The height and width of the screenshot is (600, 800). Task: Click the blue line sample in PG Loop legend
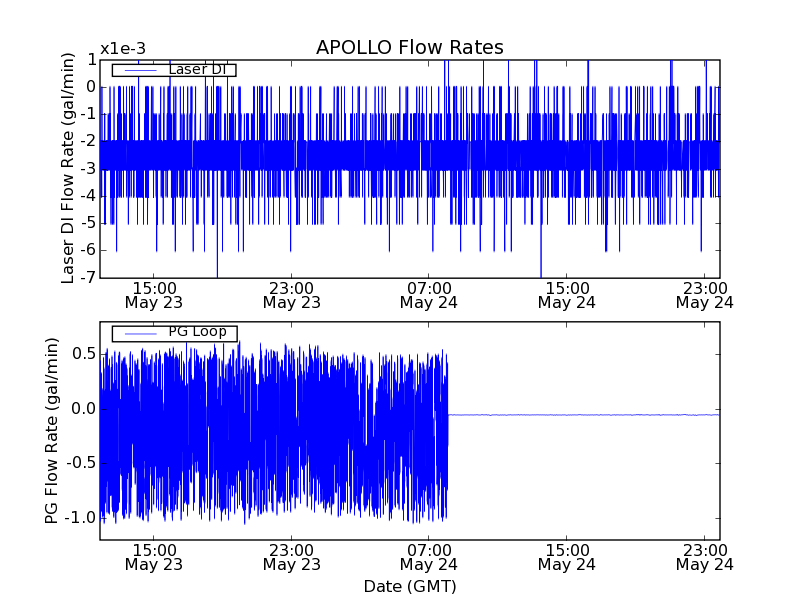[x=139, y=333]
